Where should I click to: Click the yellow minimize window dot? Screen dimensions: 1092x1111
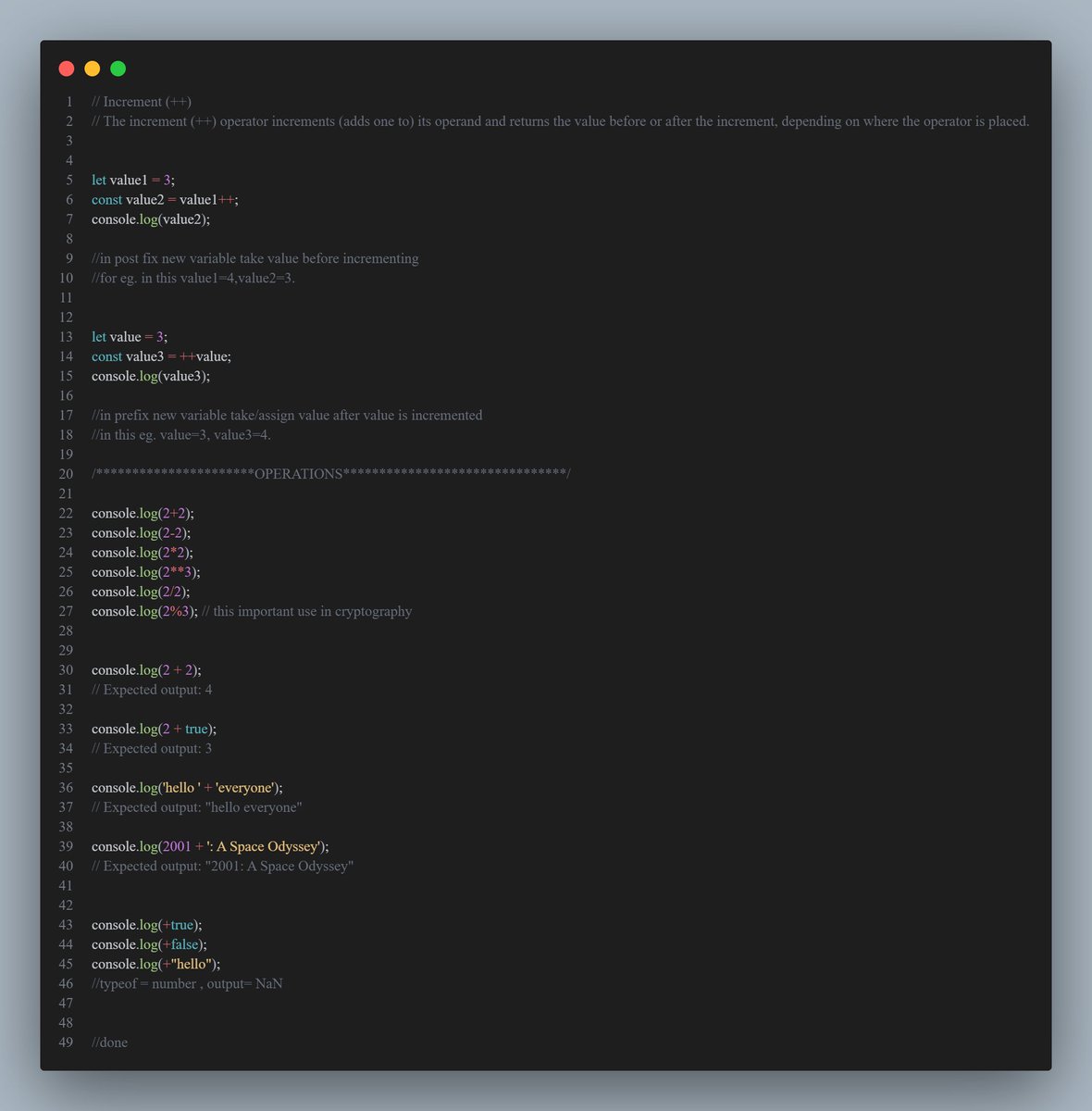click(93, 69)
